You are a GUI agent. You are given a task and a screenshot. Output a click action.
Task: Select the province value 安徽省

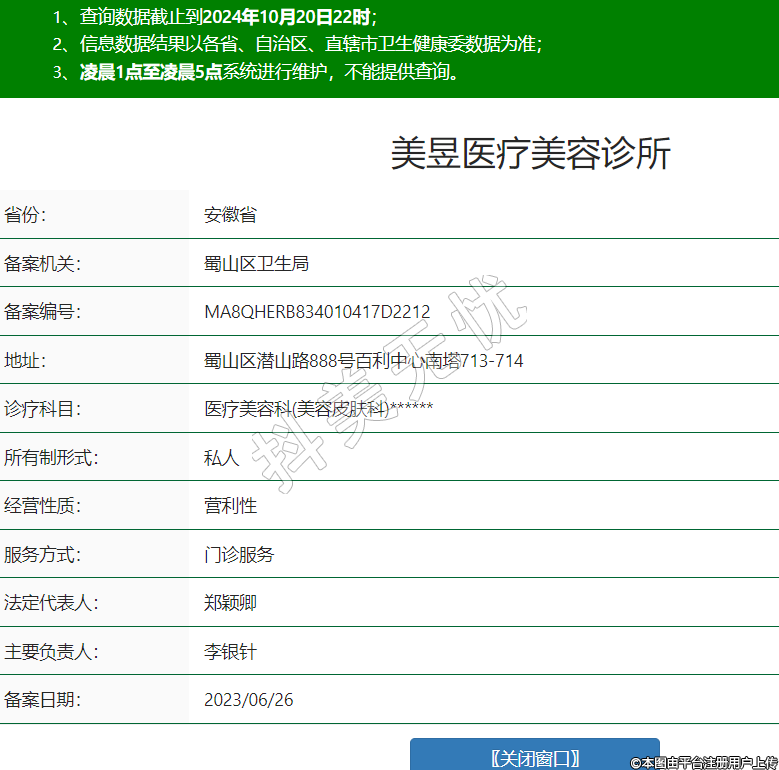coord(230,215)
